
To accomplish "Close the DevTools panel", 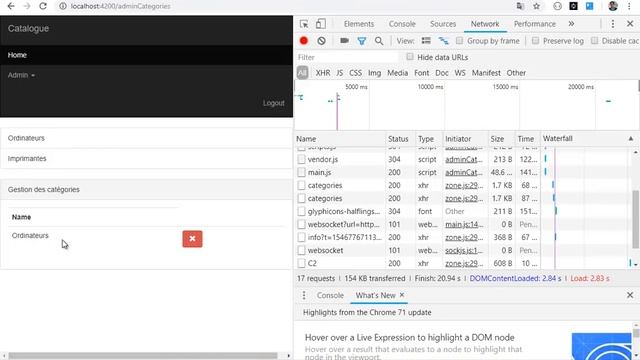I will (630, 24).
